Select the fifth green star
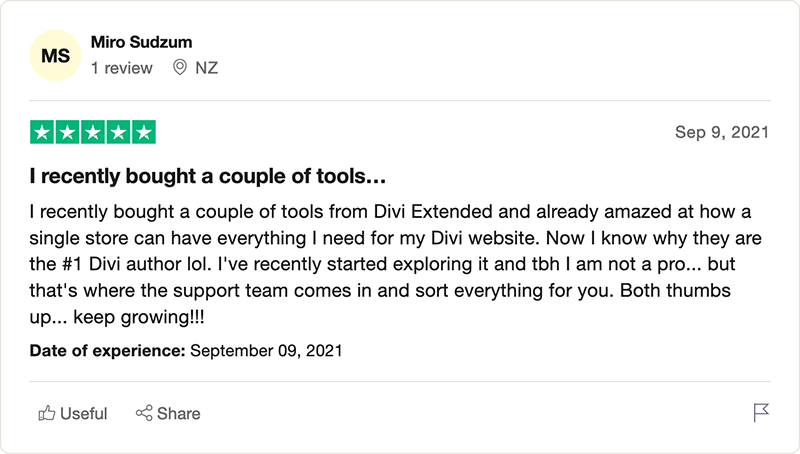This screenshot has width=800, height=454. coord(144,133)
